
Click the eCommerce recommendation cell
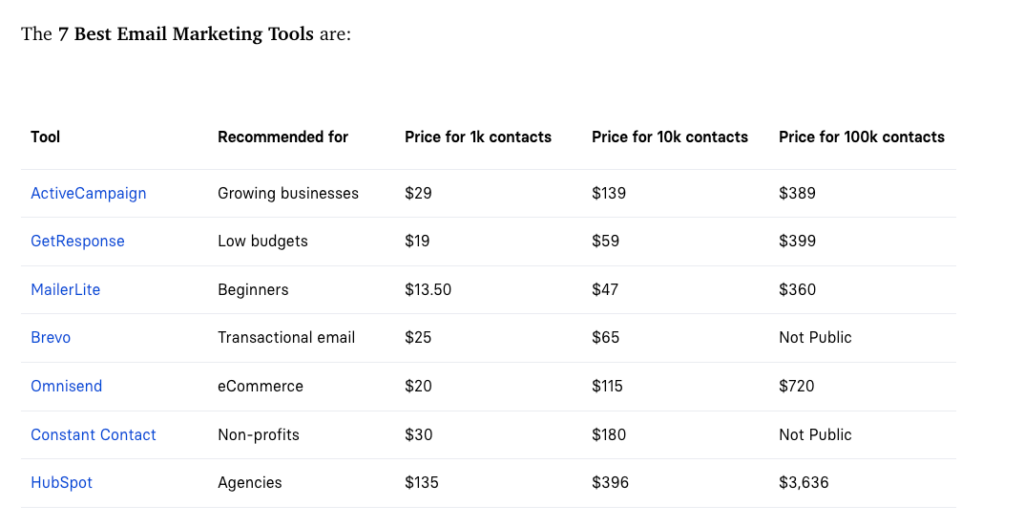coord(261,386)
